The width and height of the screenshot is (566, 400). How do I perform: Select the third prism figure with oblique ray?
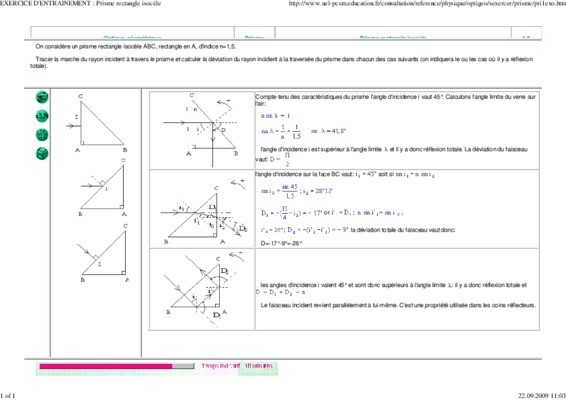point(103,253)
